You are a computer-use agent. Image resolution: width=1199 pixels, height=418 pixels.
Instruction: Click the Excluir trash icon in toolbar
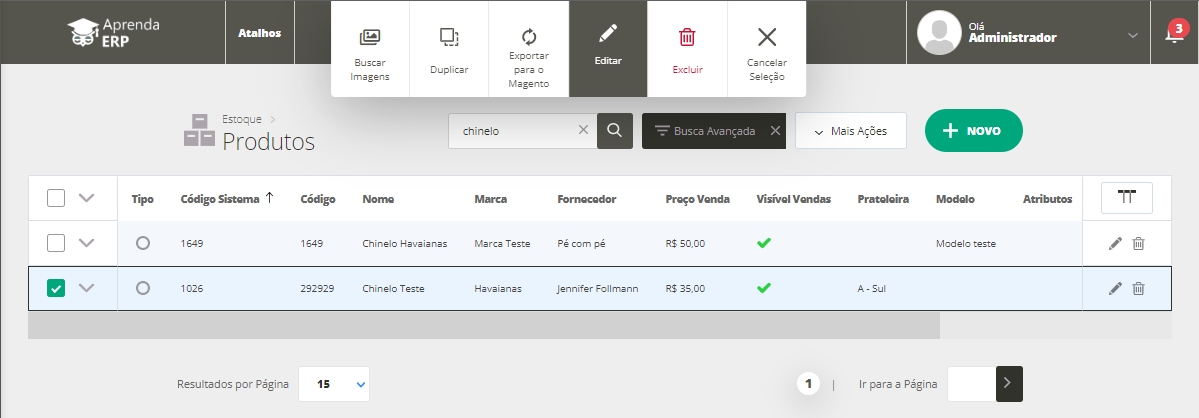tap(687, 38)
